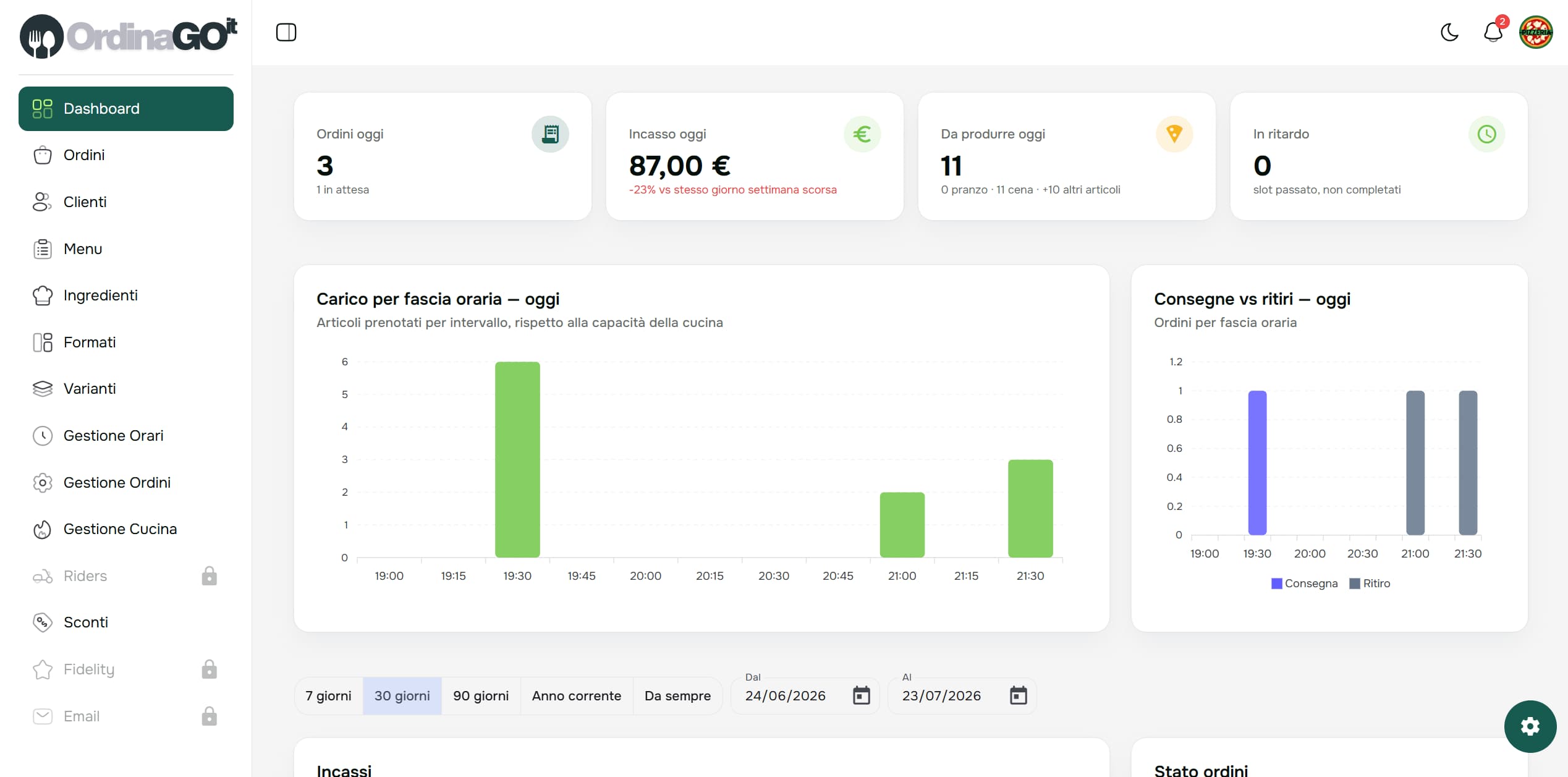Open the Dashboard menu item
1568x777 pixels.
[x=126, y=109]
